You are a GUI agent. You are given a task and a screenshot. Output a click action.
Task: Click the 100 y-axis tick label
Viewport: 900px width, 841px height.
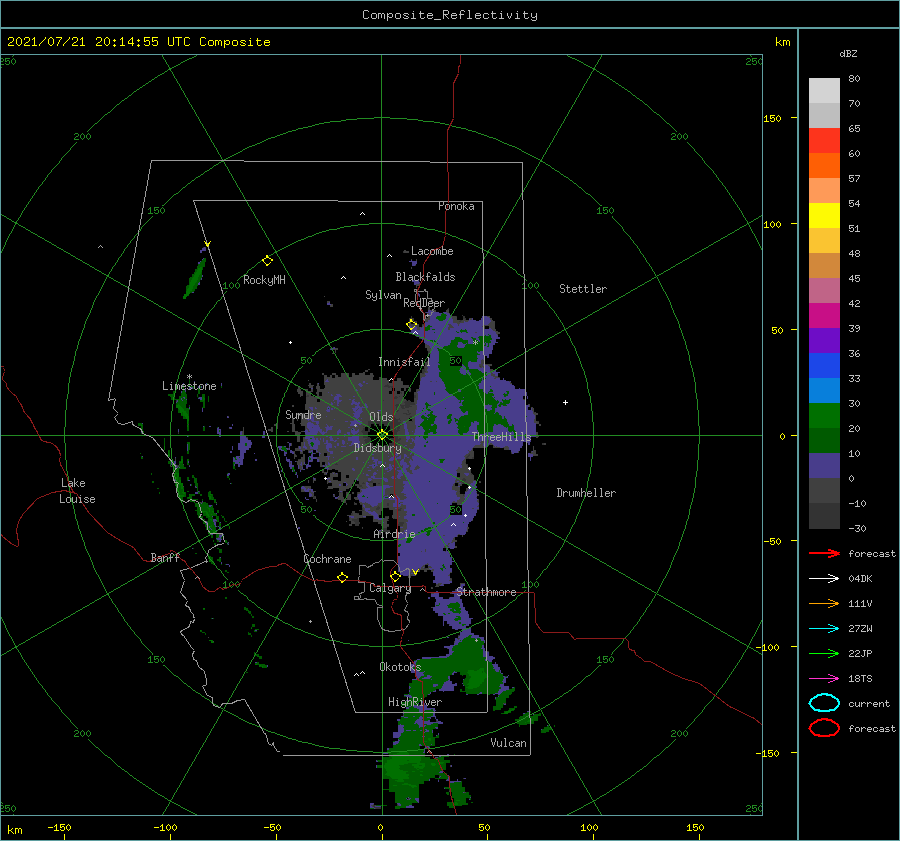[x=772, y=224]
